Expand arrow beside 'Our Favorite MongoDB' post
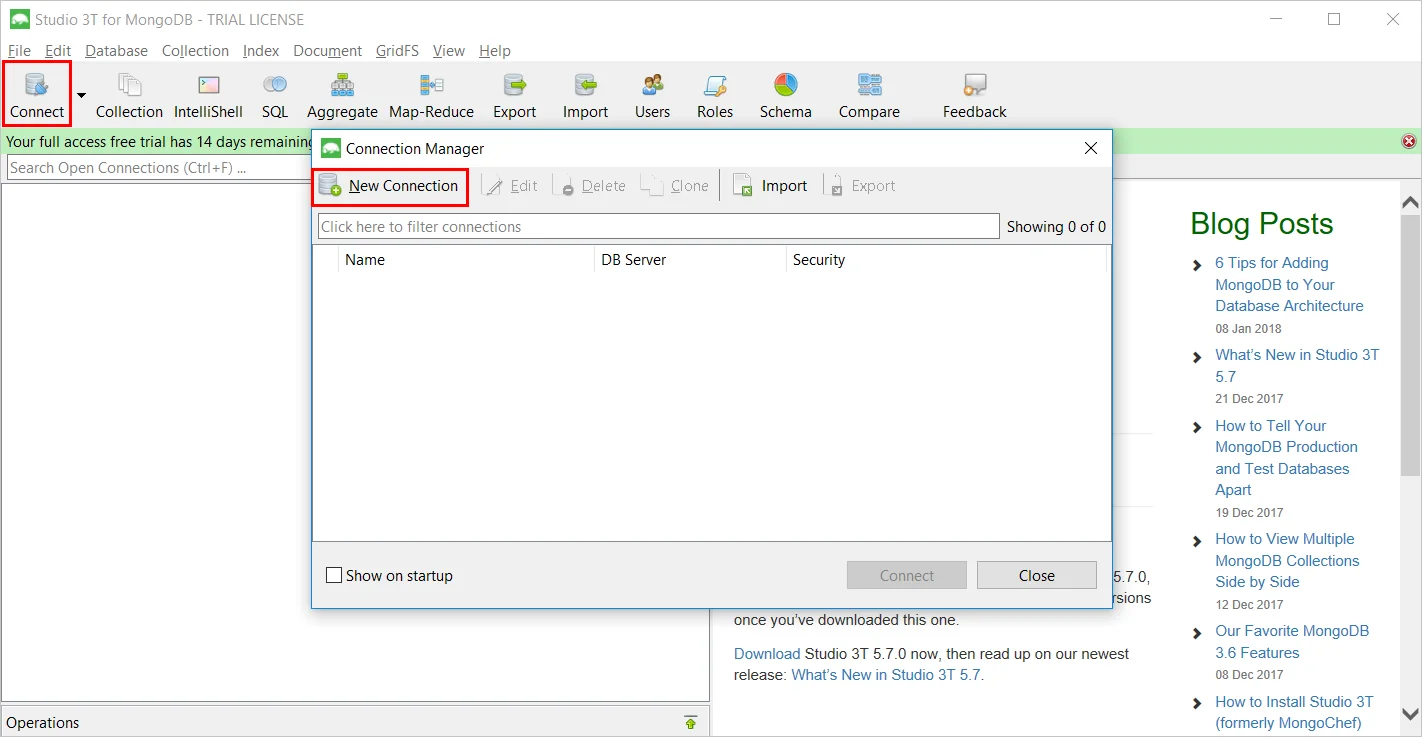This screenshot has height=737, width=1422. click(x=1198, y=633)
